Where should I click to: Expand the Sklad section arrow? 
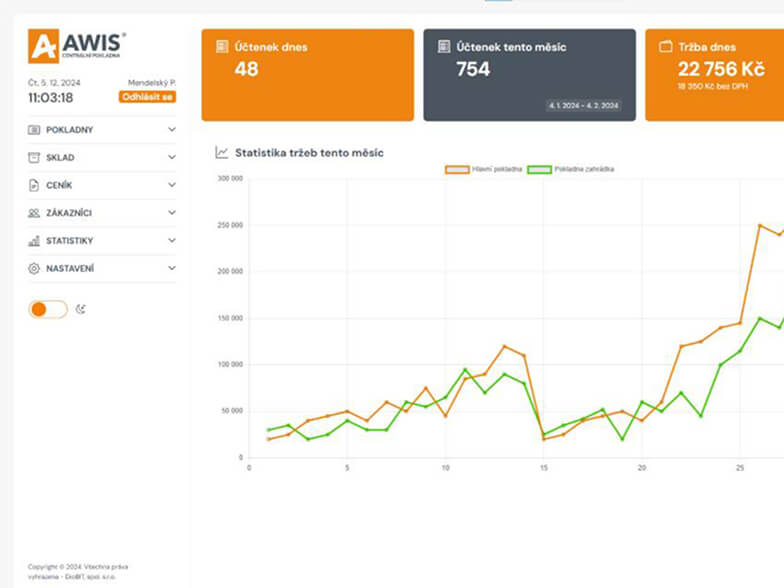[x=171, y=158]
